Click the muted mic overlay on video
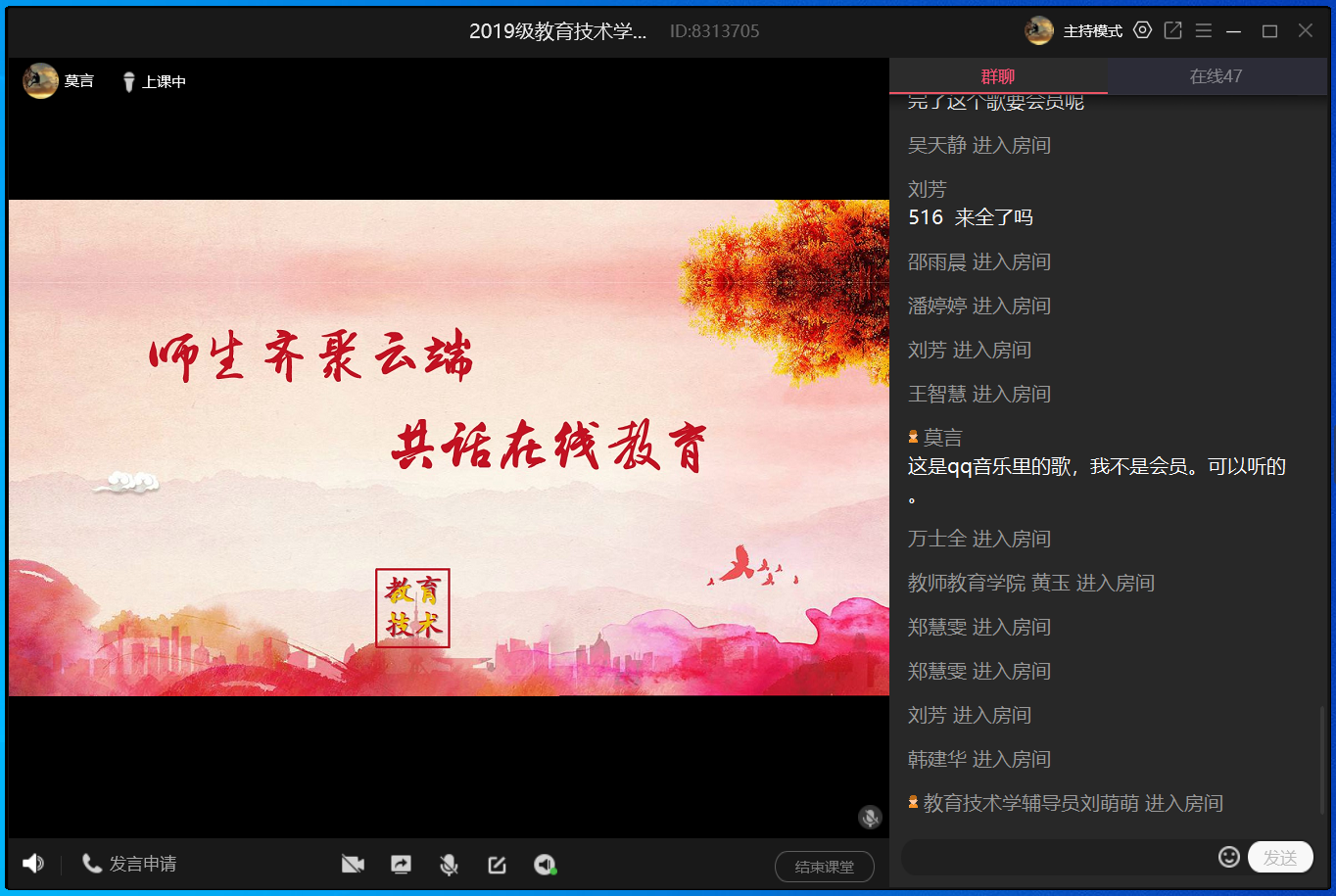 (870, 817)
